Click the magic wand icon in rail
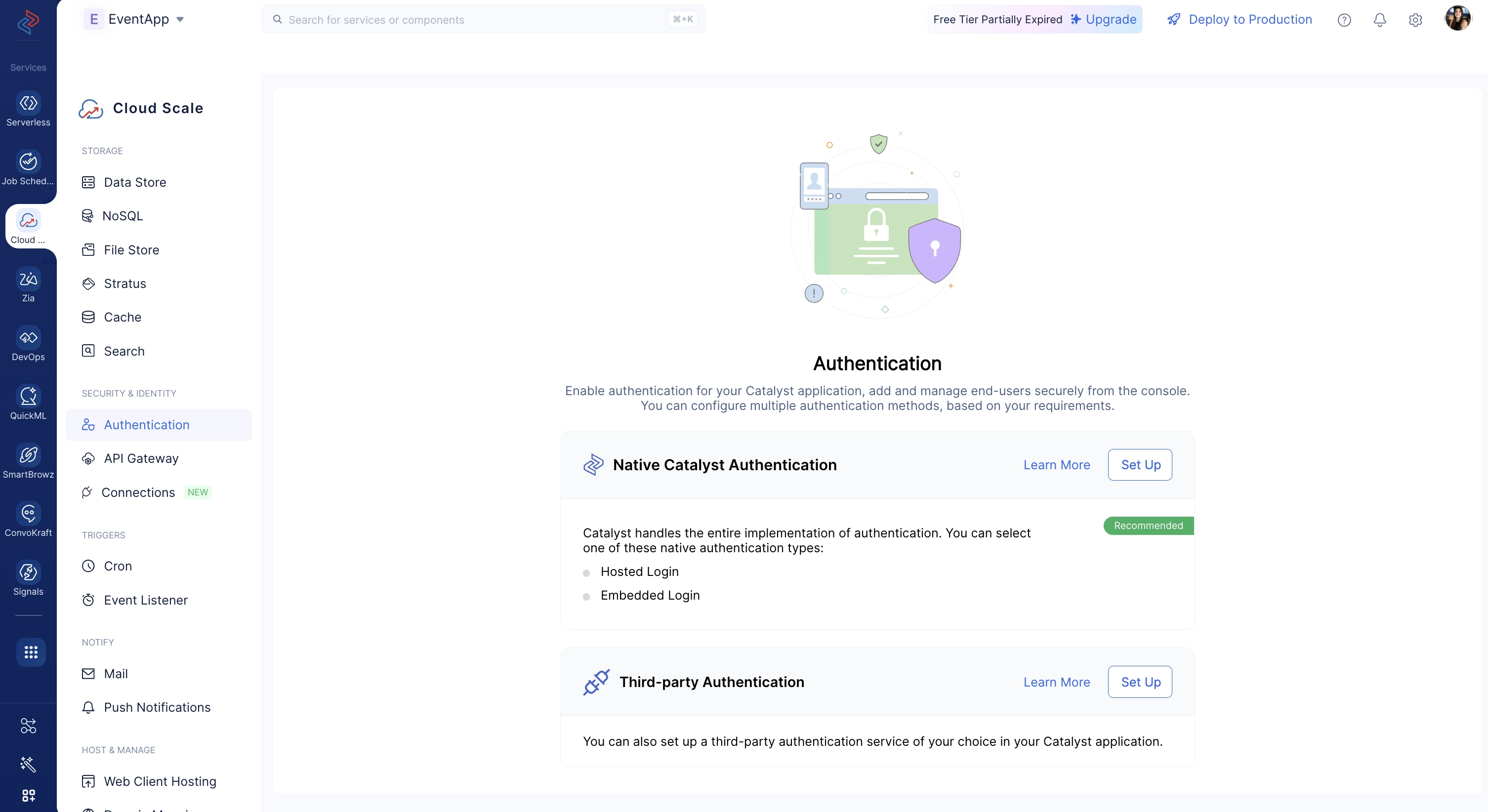The height and width of the screenshot is (812, 1488). click(x=28, y=764)
